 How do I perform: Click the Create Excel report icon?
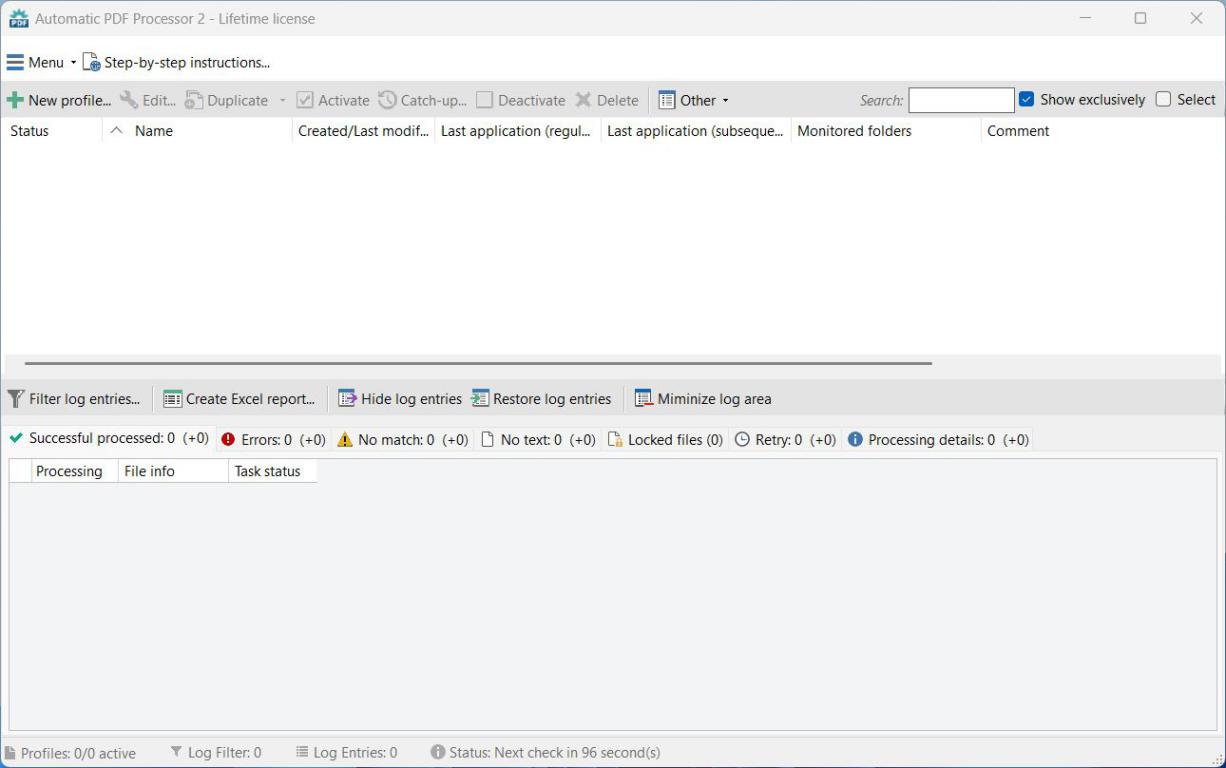pos(173,399)
